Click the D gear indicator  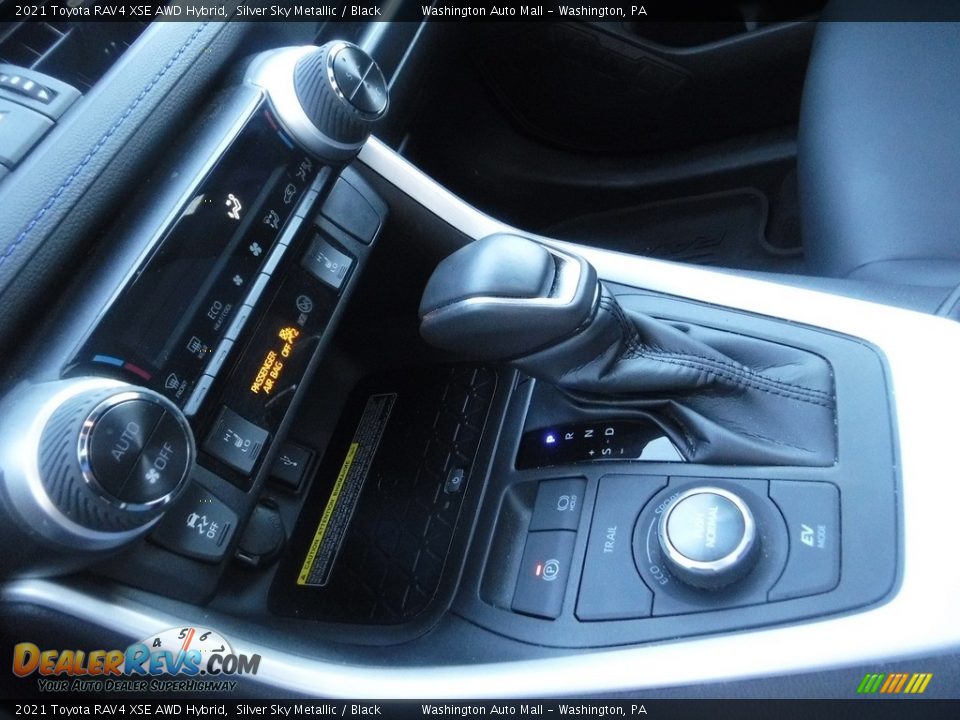click(609, 431)
